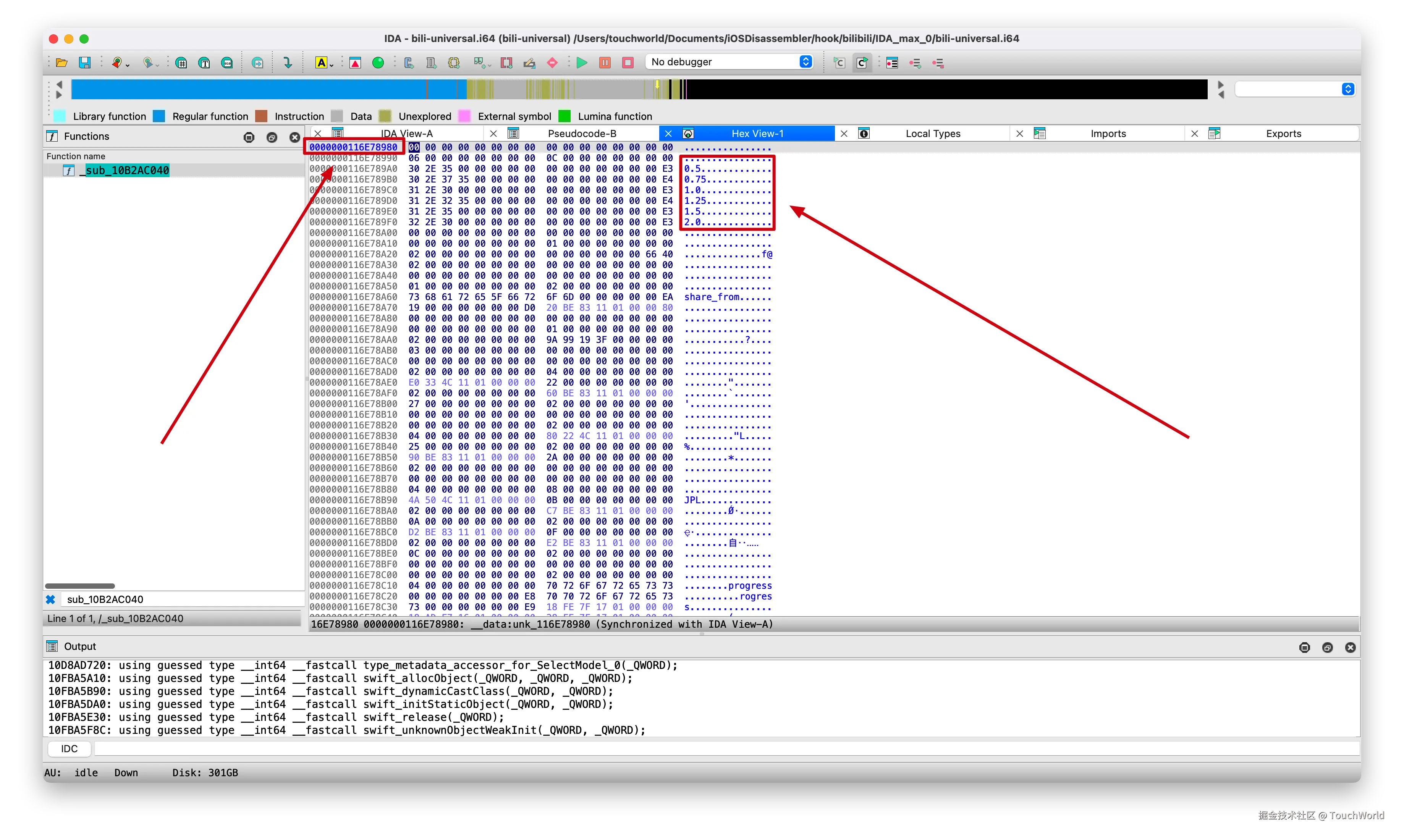Click the yellow 'A' text style icon
This screenshot has height=840, width=1404.
tap(321, 62)
